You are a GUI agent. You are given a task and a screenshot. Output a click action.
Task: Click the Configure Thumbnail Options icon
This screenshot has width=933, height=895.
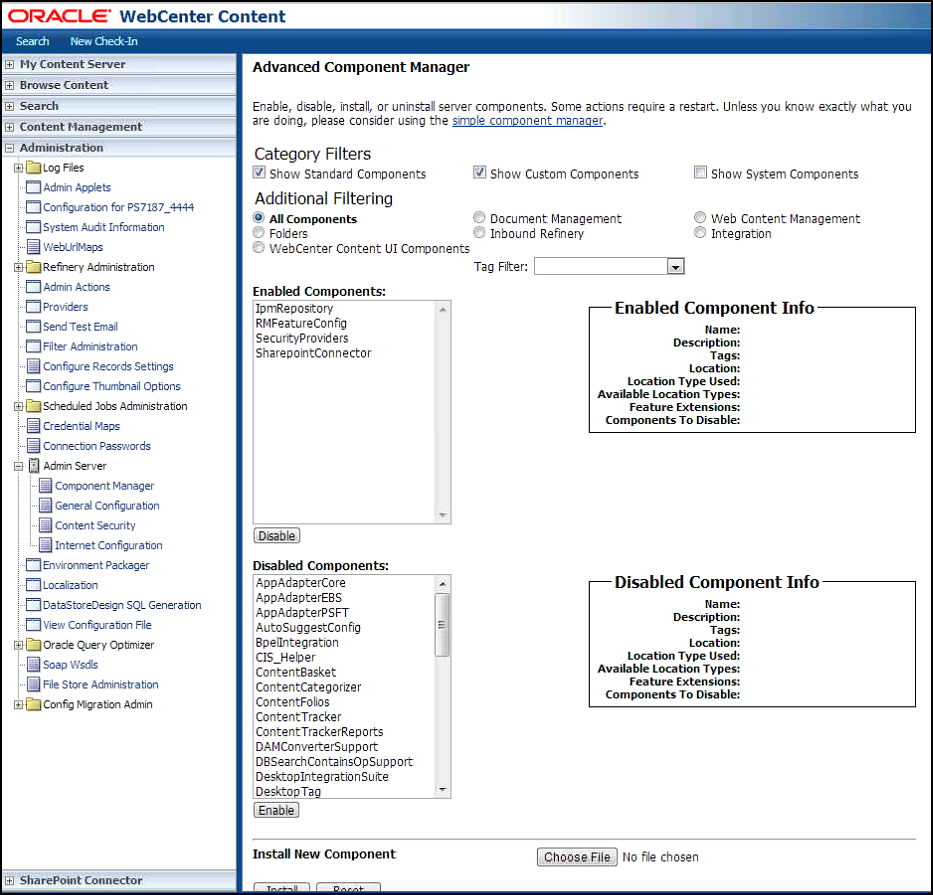(34, 386)
